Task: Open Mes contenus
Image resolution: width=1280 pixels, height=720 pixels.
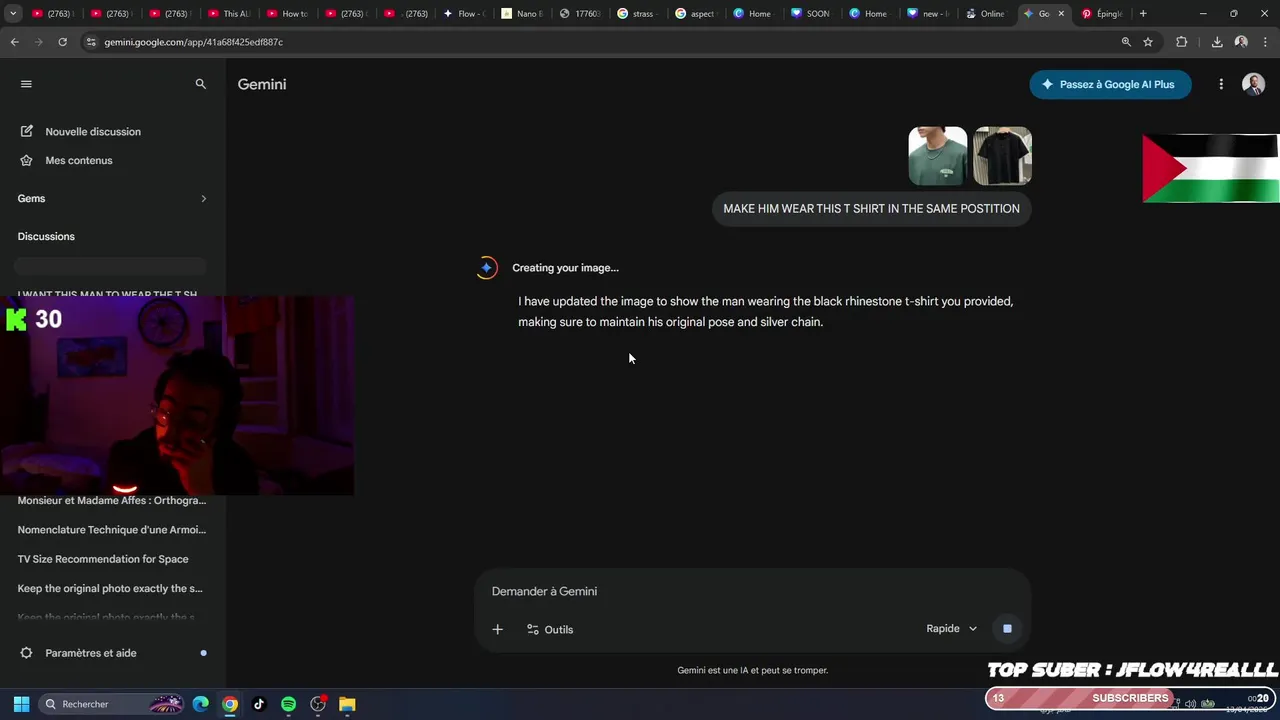Action: (x=79, y=160)
